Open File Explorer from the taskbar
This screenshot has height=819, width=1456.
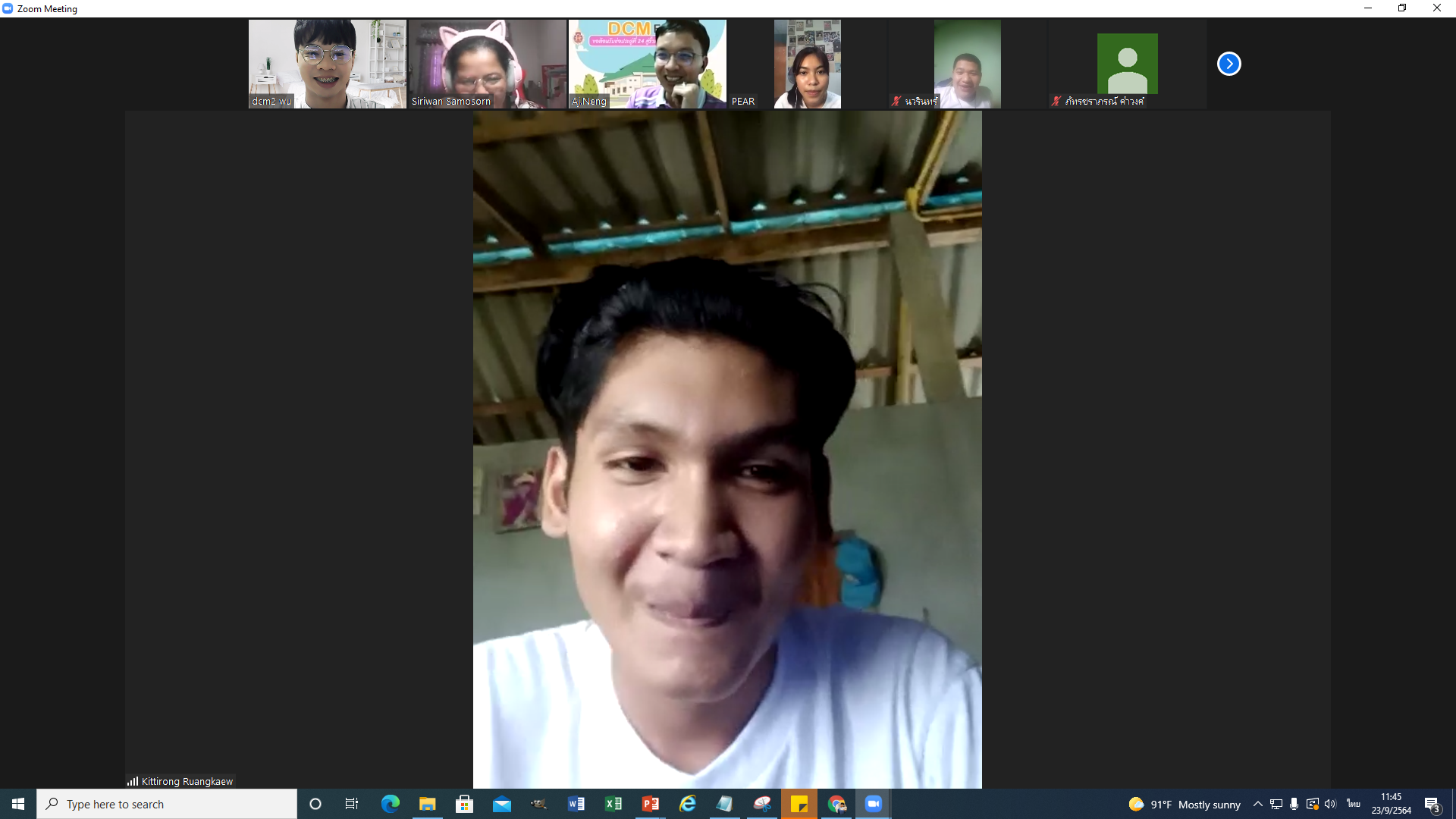pyautogui.click(x=427, y=804)
